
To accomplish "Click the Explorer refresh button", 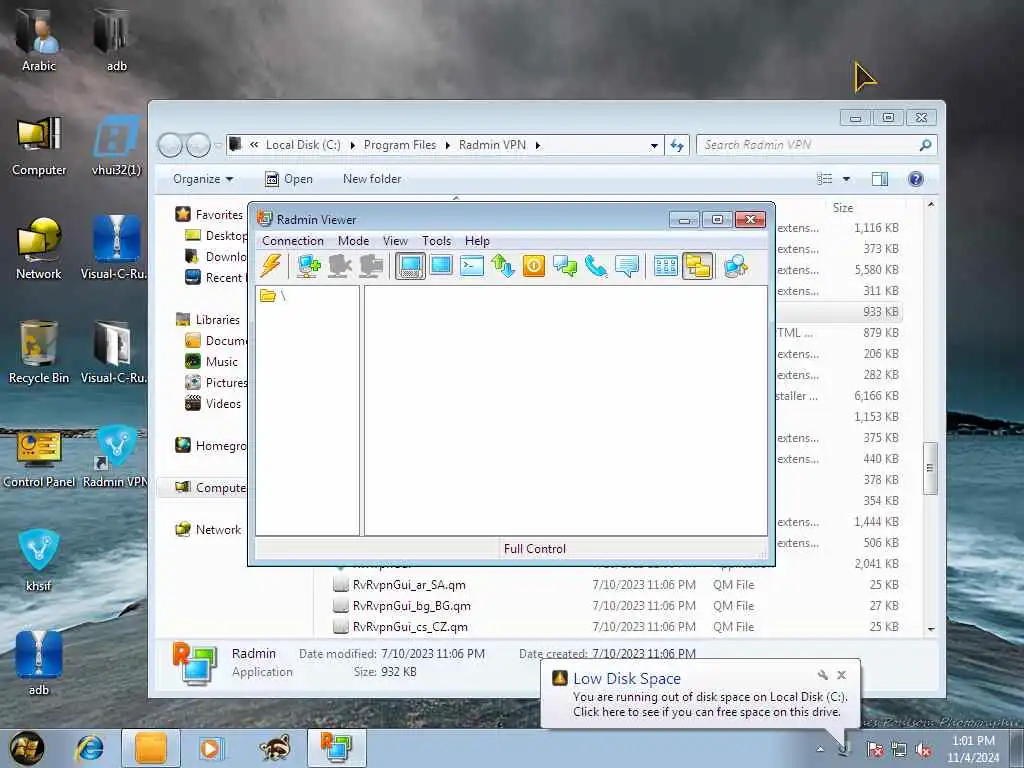I will click(677, 145).
